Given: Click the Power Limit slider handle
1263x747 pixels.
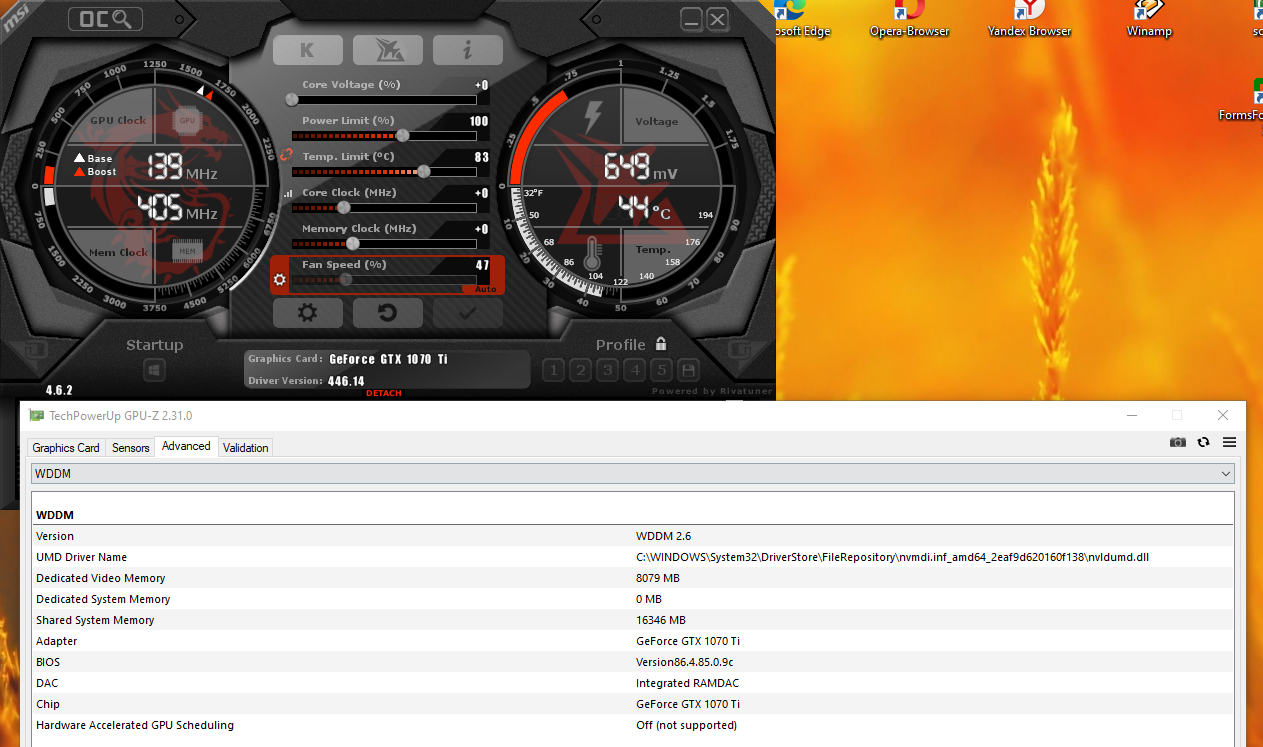Looking at the screenshot, I should 402,135.
